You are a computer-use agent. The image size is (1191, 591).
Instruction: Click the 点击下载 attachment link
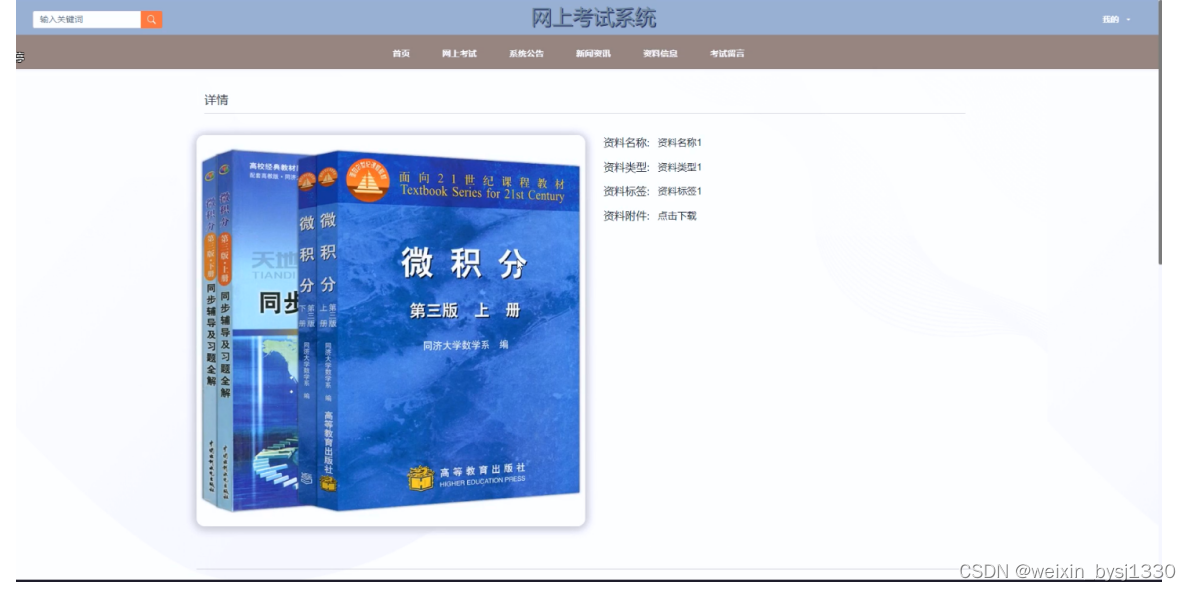[677, 216]
